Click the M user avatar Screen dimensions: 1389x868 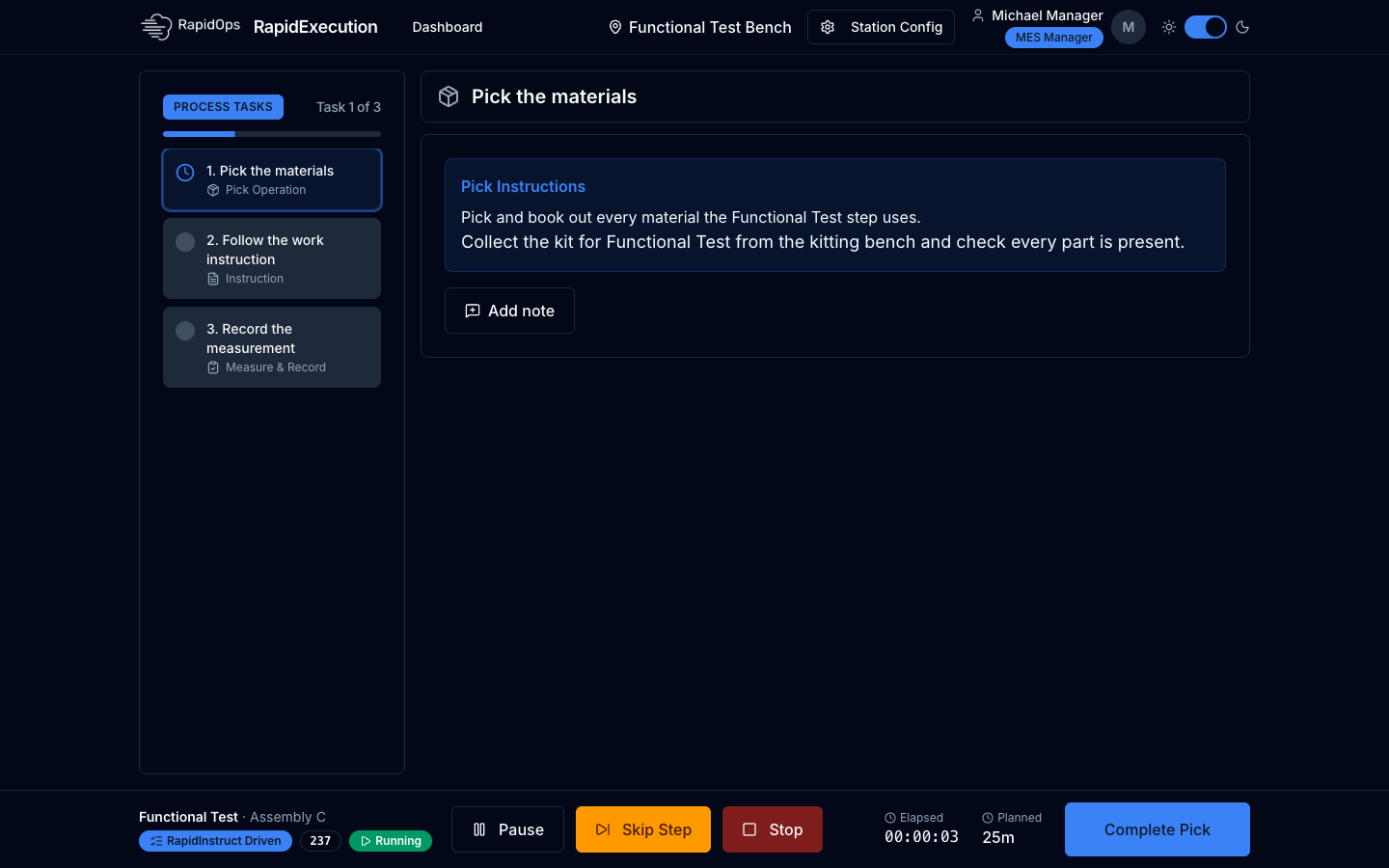point(1129,27)
